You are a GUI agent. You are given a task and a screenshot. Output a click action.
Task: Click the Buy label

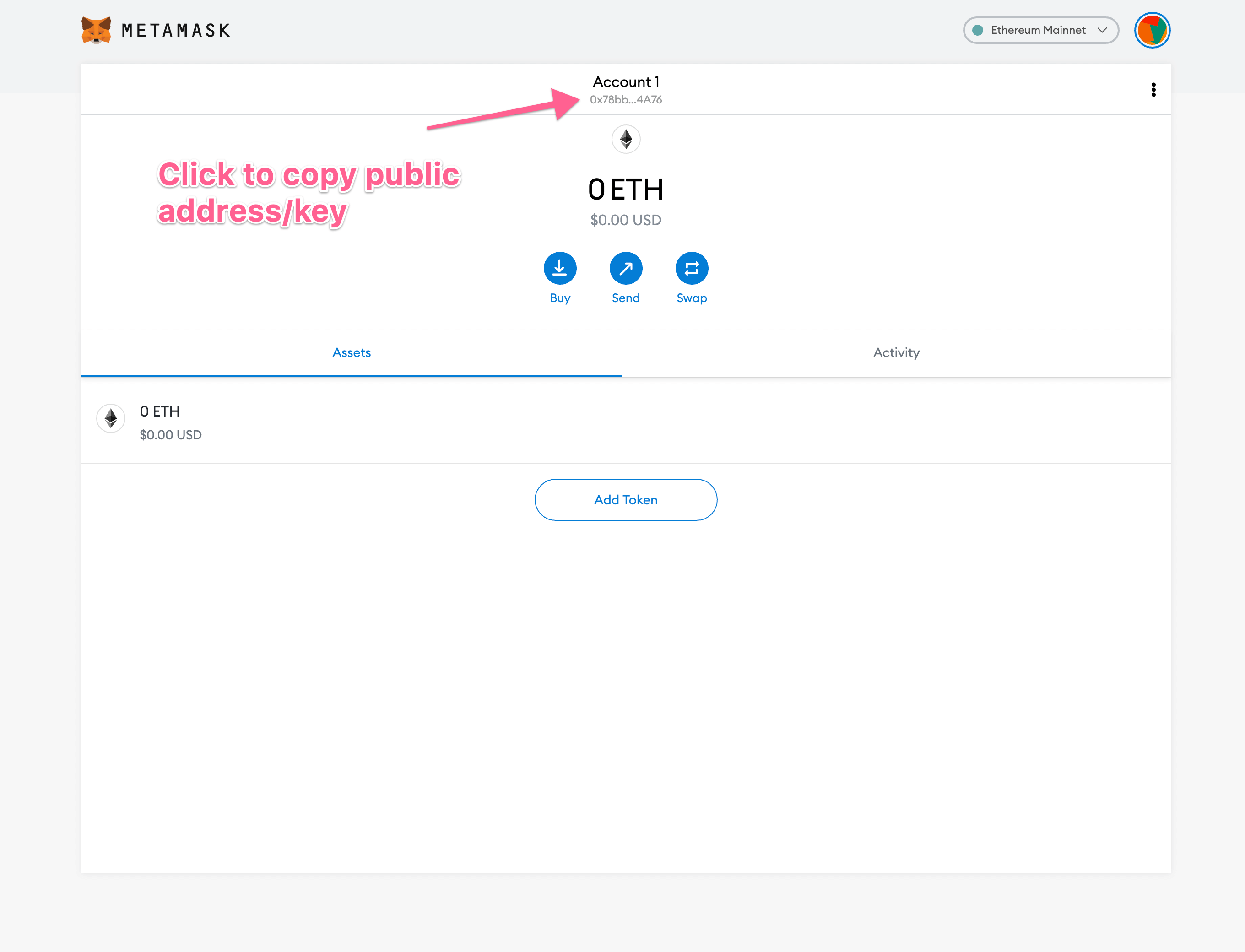click(x=560, y=298)
